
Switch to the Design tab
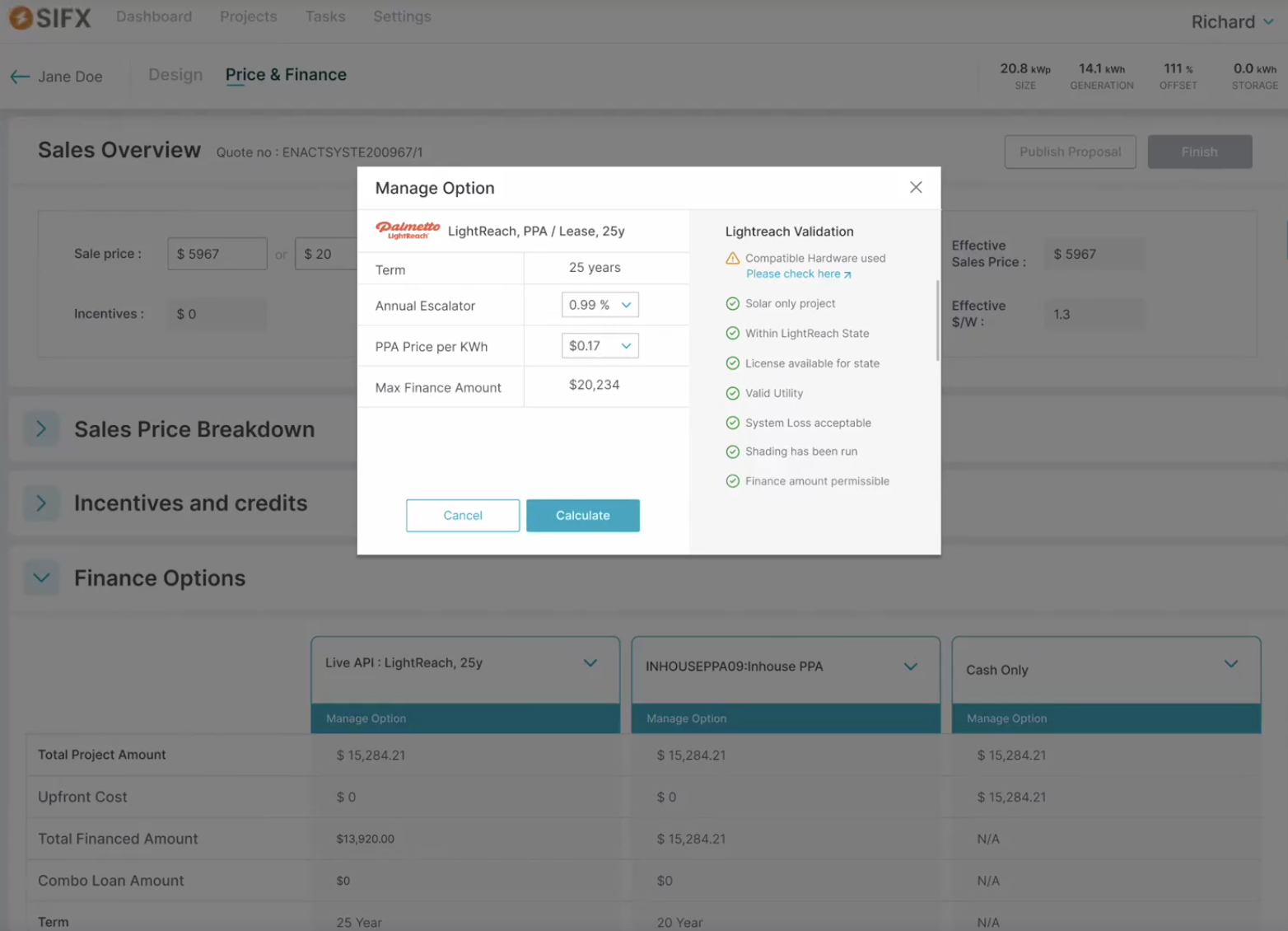point(175,75)
